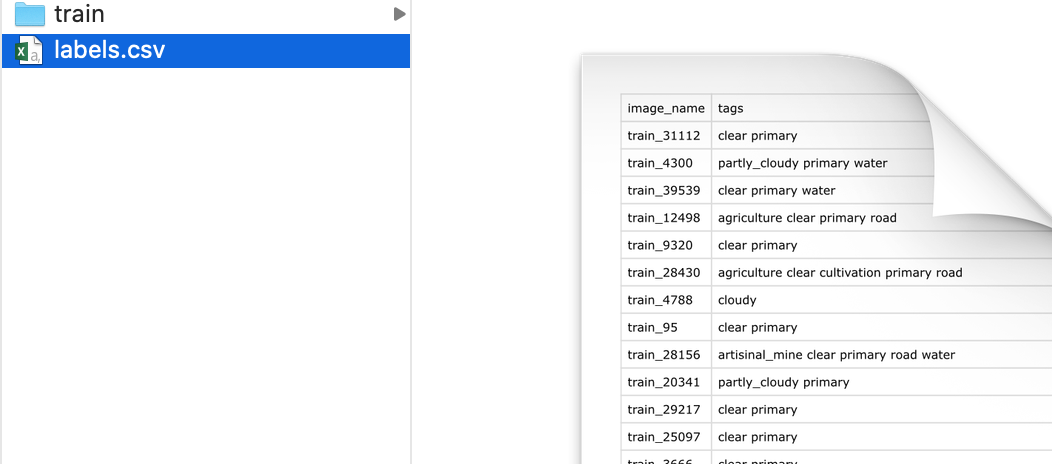
Task: Click tags cell beside train_9320
Action: (x=882, y=245)
